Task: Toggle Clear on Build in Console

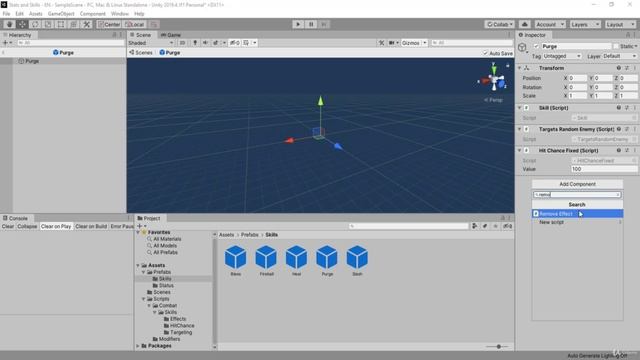Action: point(91,227)
